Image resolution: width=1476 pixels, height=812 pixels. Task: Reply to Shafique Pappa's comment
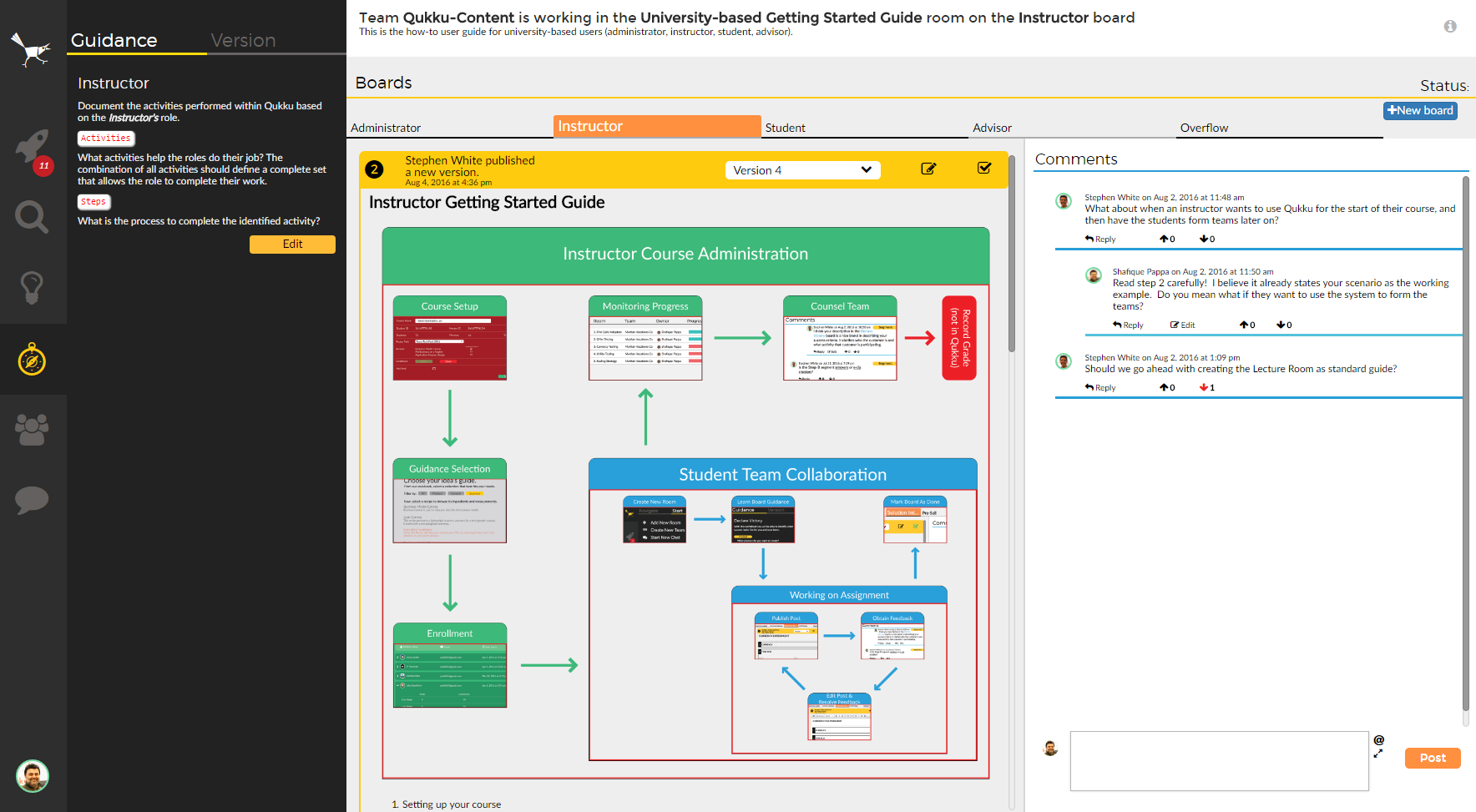click(x=1128, y=325)
